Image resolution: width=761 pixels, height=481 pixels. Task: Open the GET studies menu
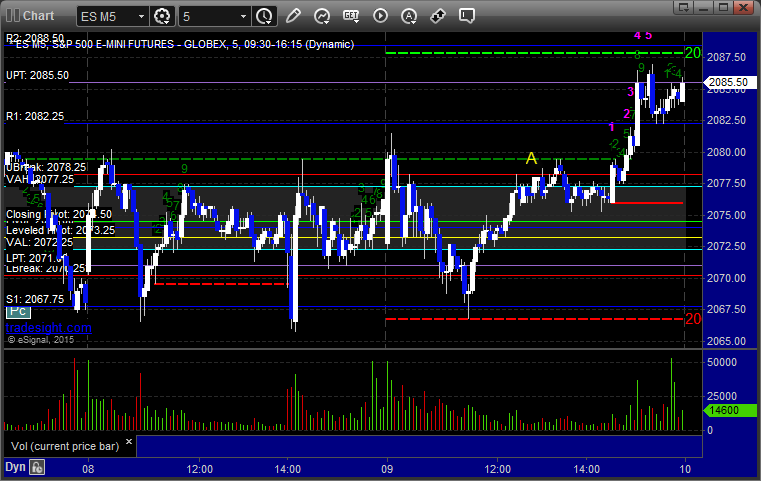(351, 16)
